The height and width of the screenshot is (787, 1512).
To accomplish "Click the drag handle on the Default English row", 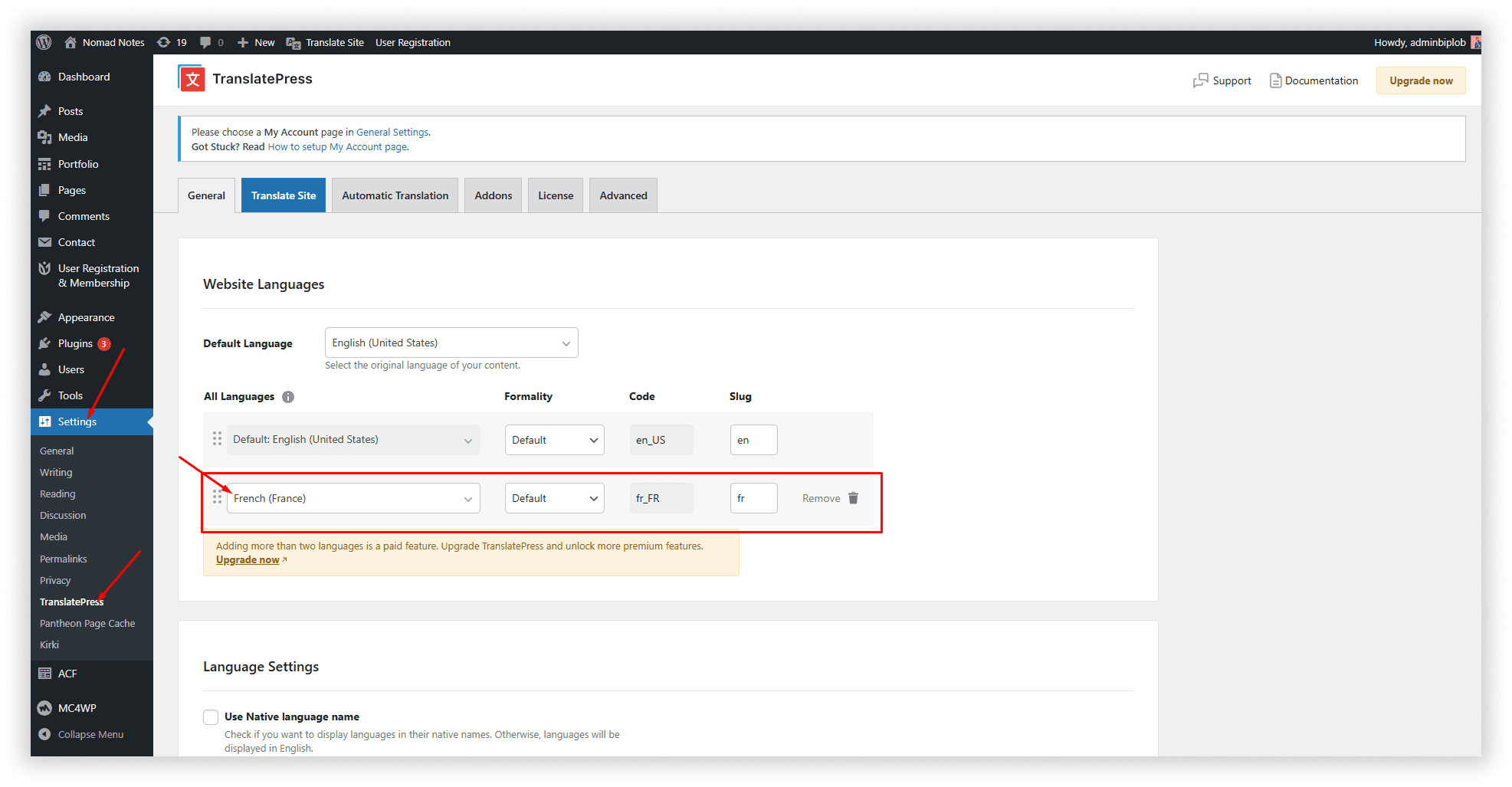I will (x=217, y=439).
